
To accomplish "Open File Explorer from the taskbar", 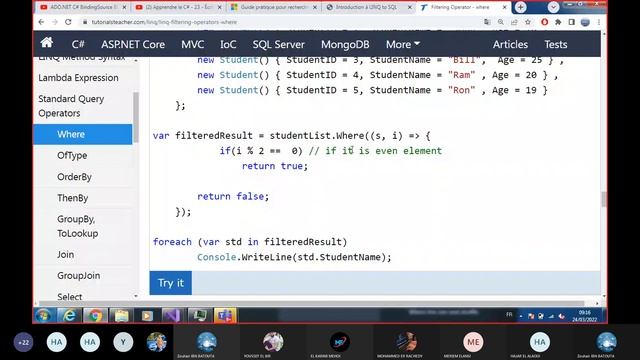I will [x=121, y=316].
